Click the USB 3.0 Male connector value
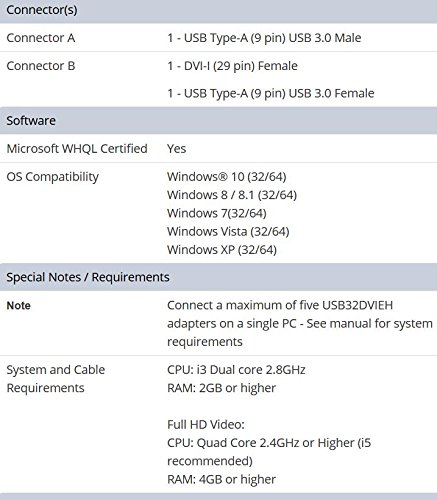The image size is (437, 500). click(264, 38)
